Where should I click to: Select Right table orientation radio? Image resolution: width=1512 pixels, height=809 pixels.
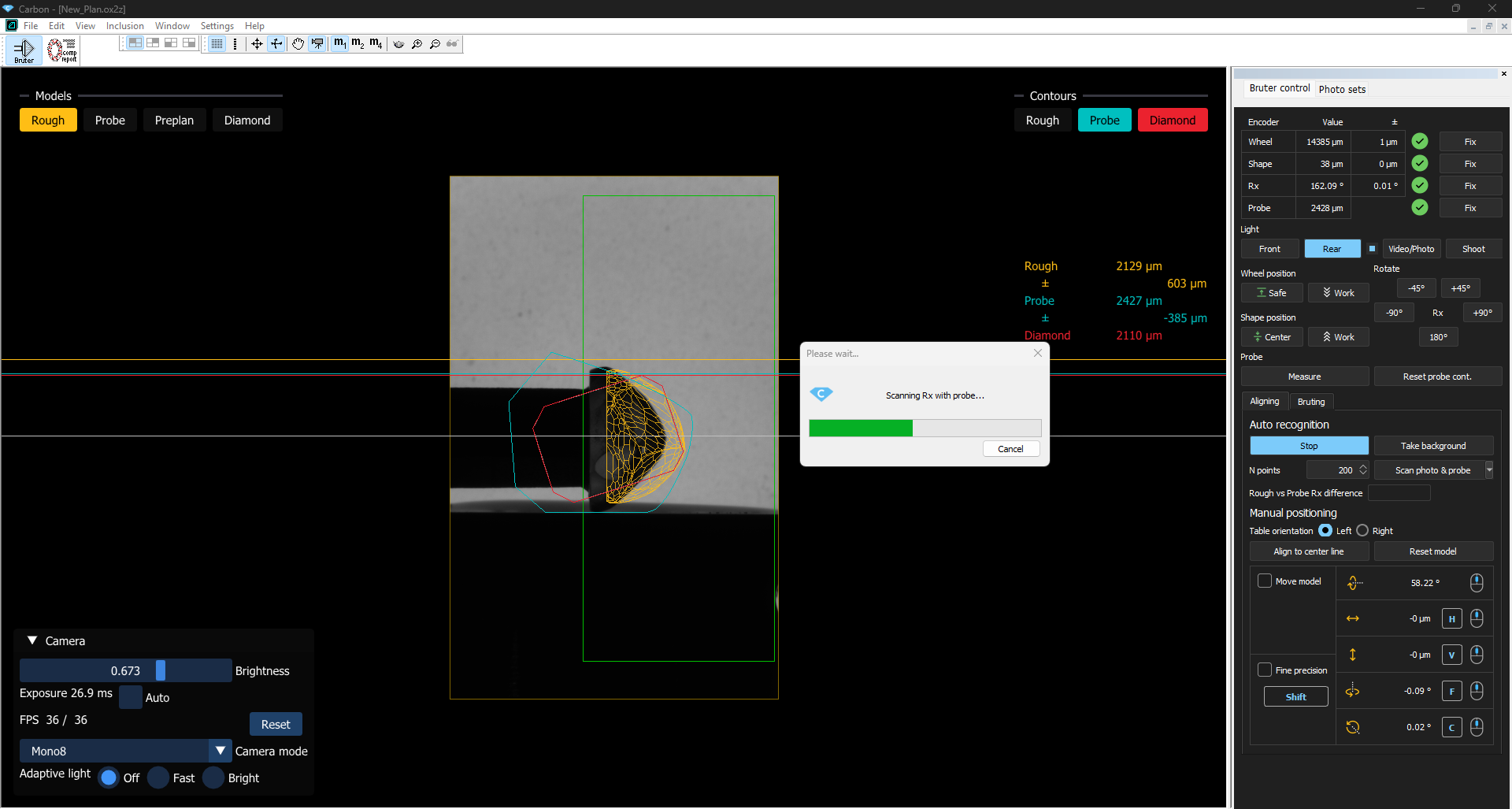point(1362,531)
